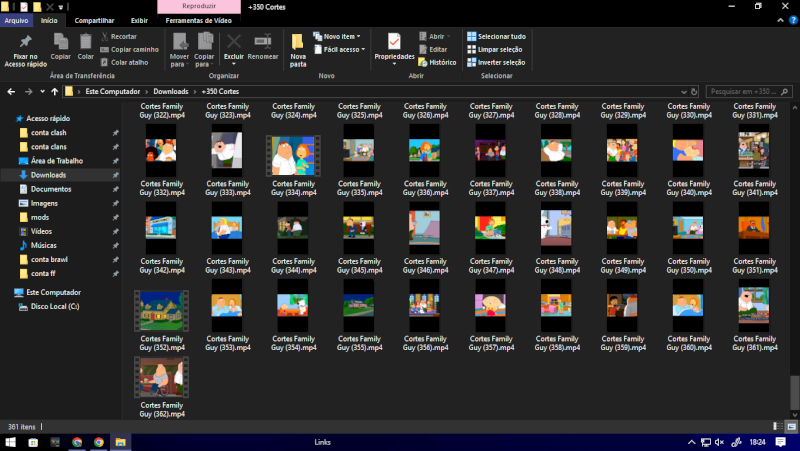Screen dimensions: 800x451
Task: Open the Compartilhar ribbon tab
Action: 94,20
